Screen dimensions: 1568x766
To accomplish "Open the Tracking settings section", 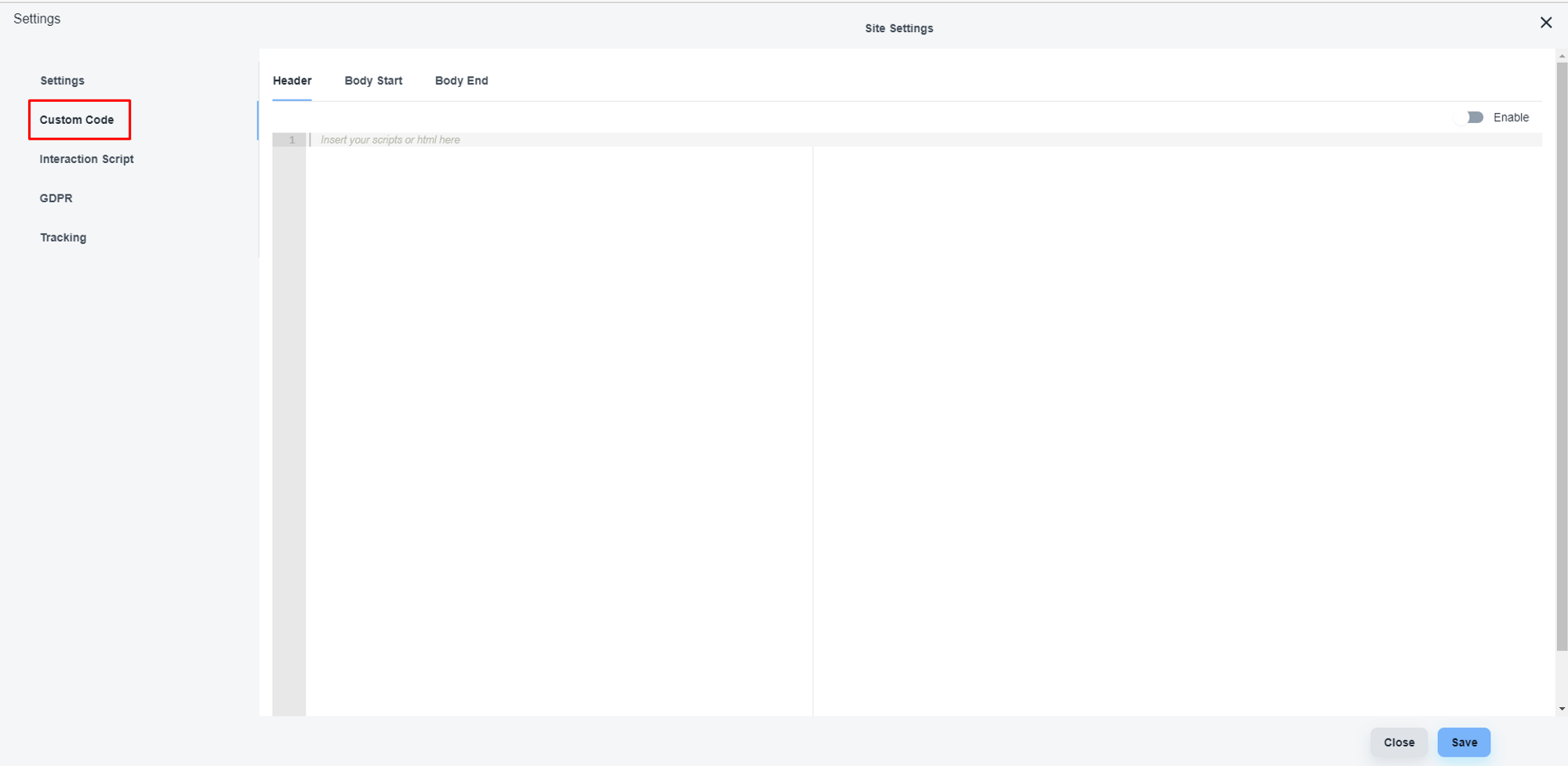I will pos(63,238).
